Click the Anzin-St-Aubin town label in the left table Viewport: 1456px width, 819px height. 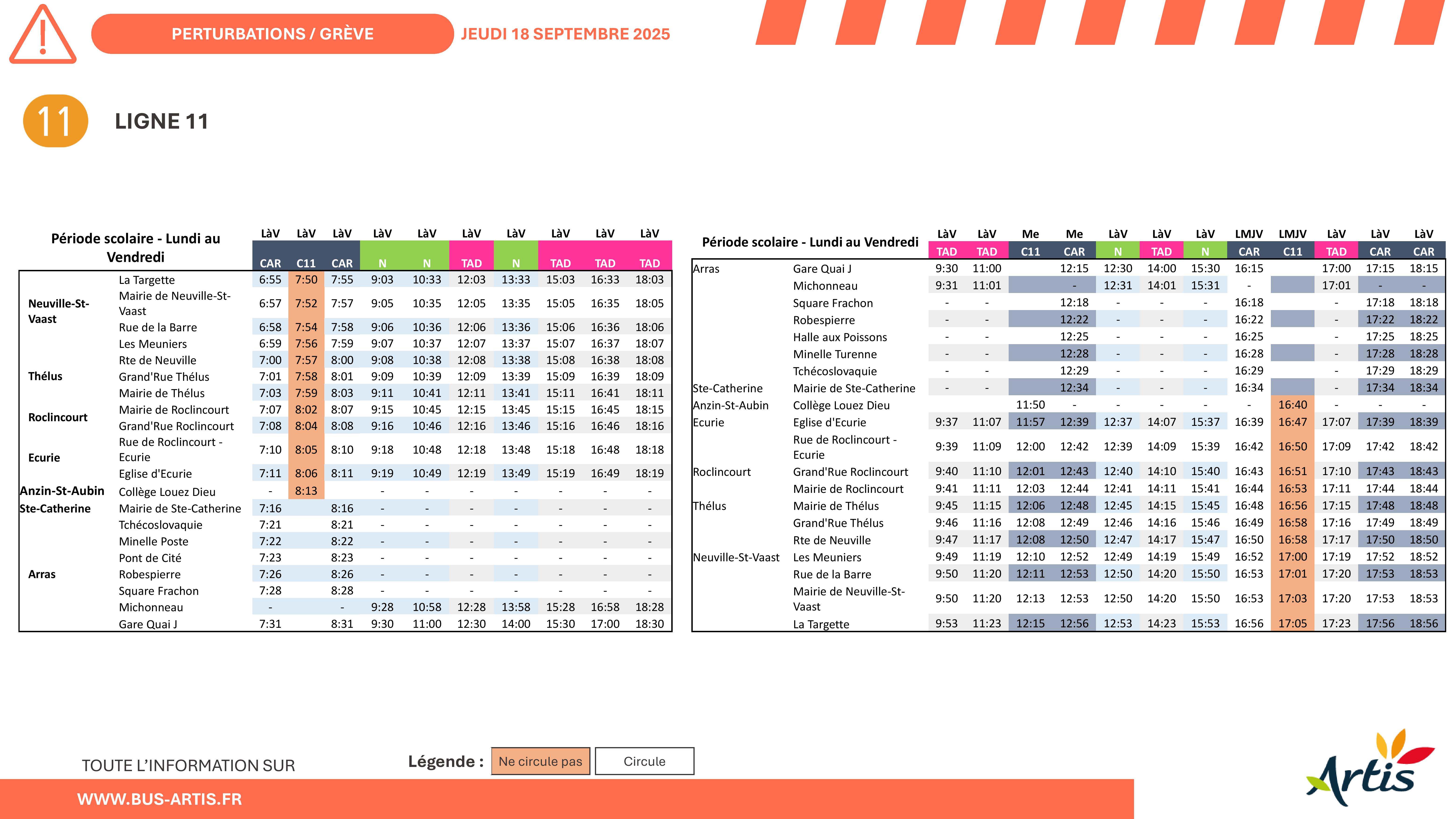[x=62, y=491]
